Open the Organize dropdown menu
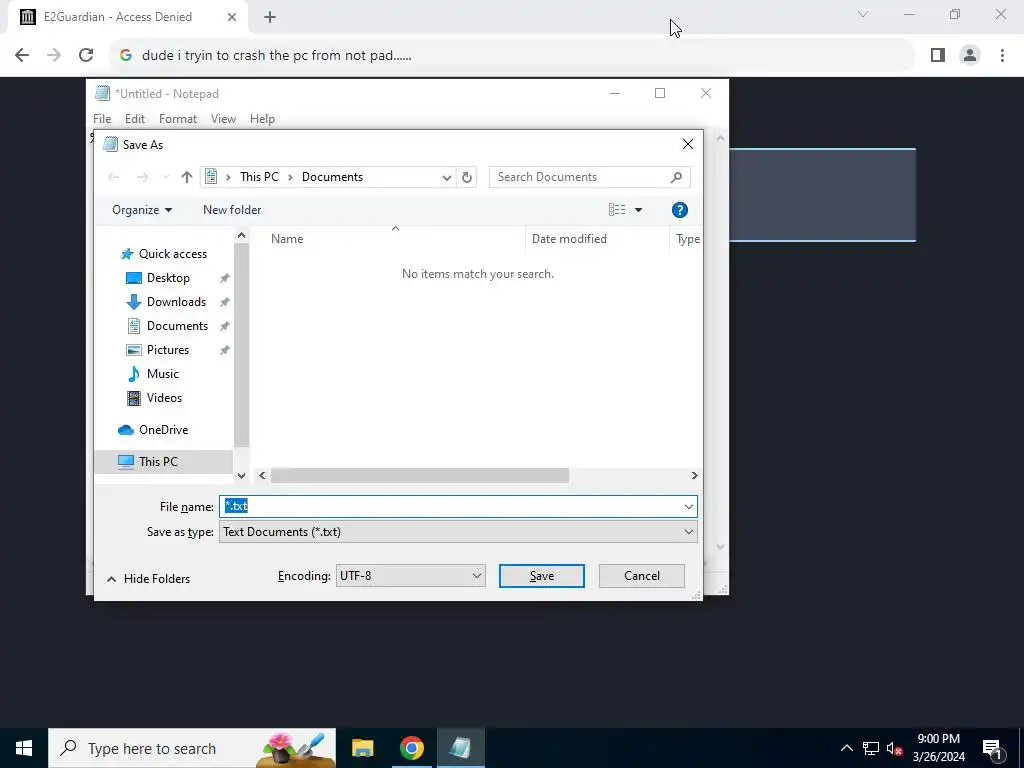Image resolution: width=1024 pixels, height=768 pixels. [x=142, y=210]
